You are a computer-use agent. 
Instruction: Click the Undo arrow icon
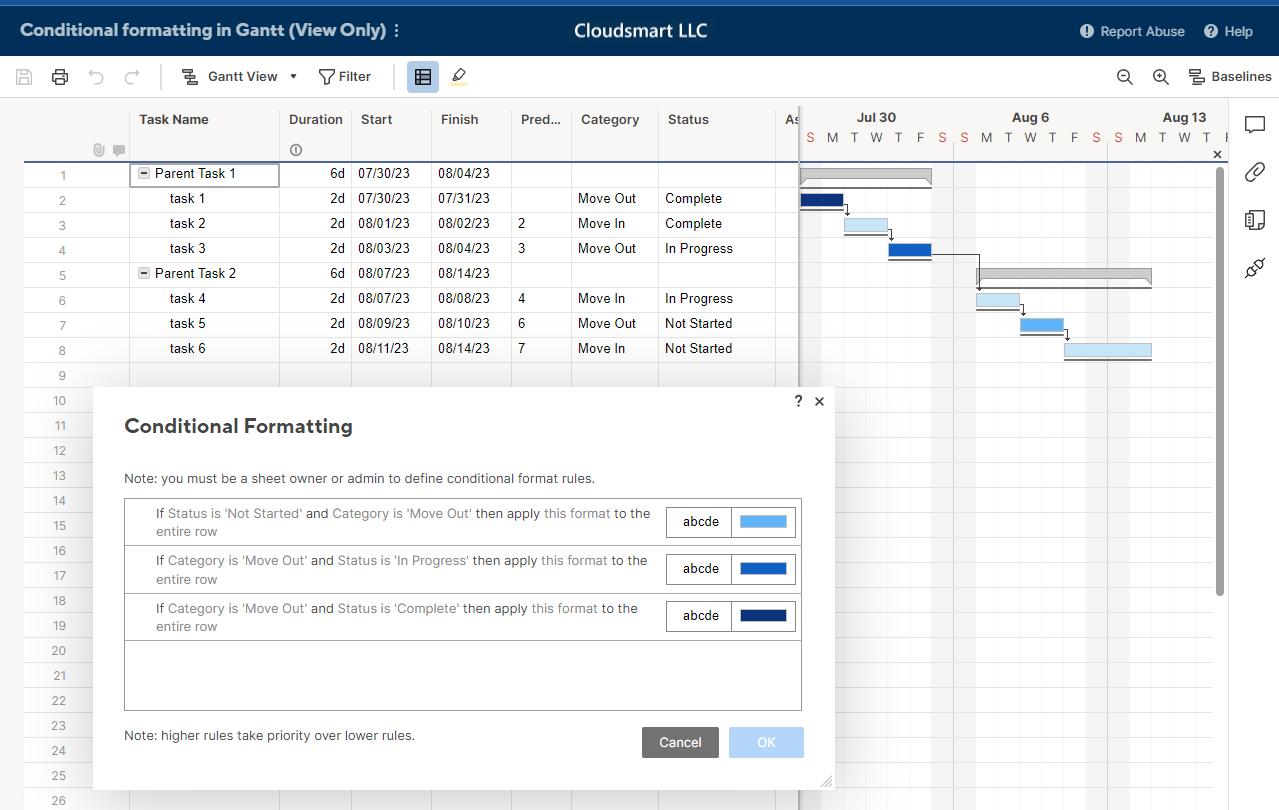tap(95, 77)
